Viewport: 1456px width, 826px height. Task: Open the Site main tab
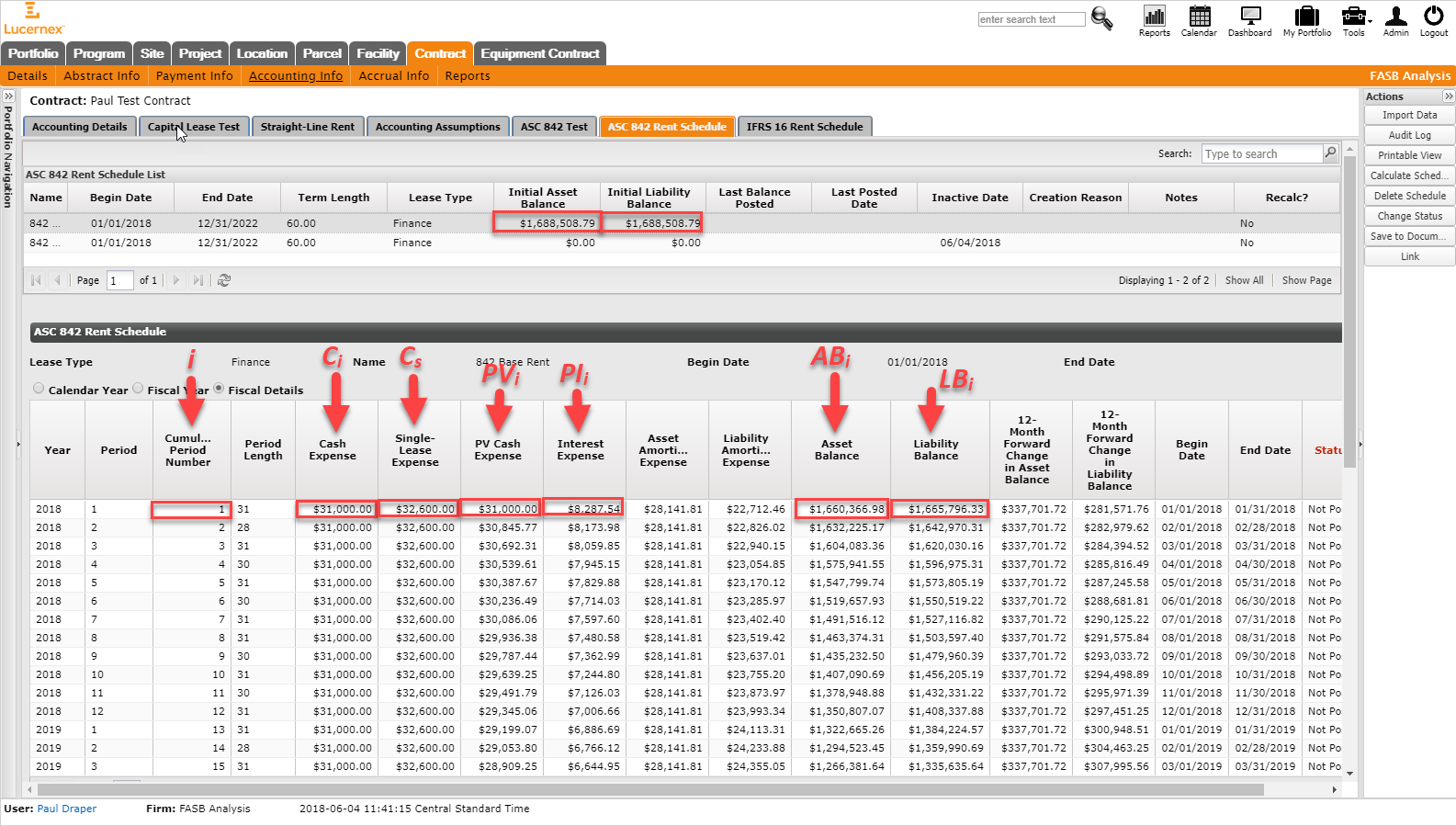point(152,53)
